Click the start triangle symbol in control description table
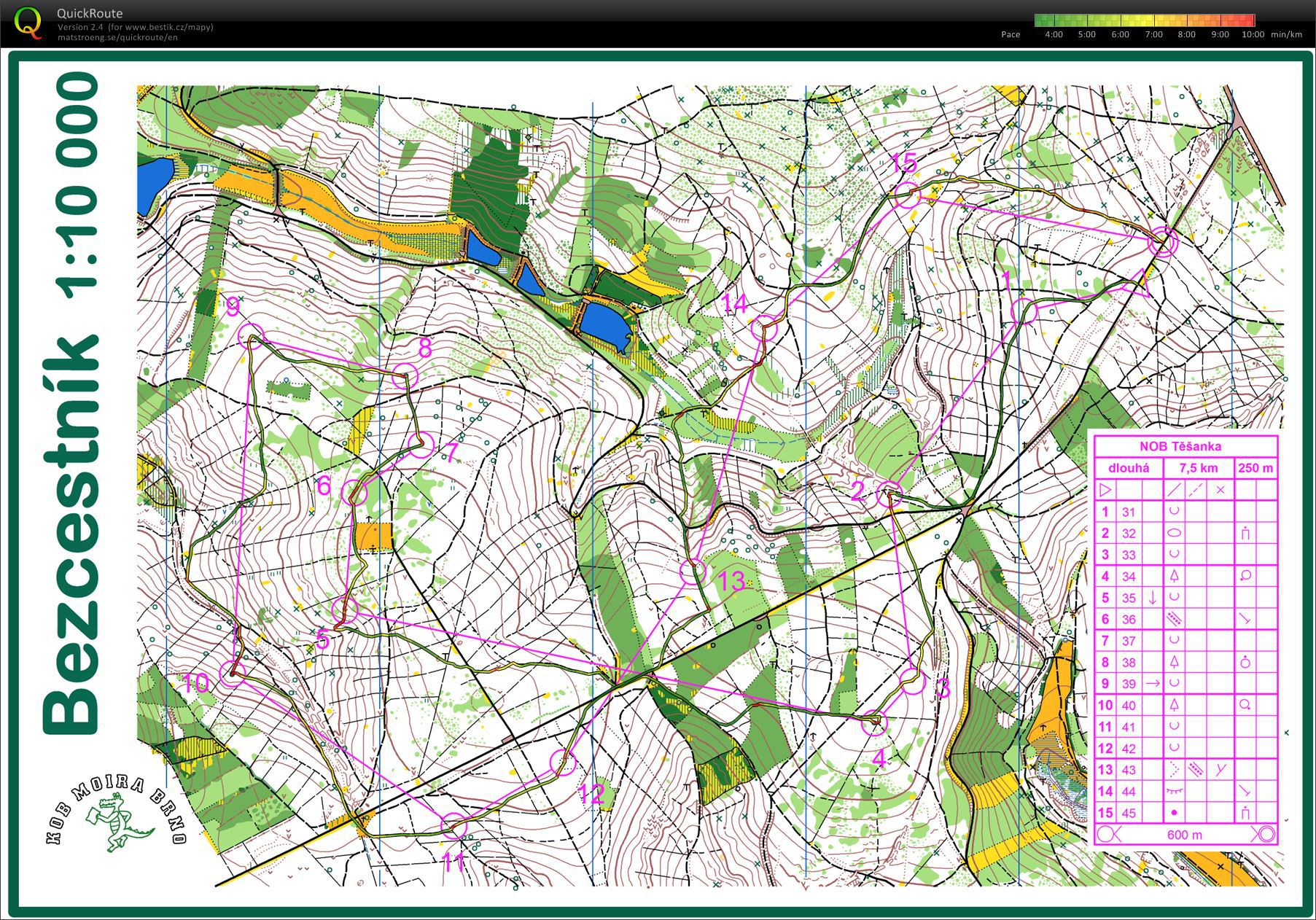1316x920 pixels. [1105, 491]
